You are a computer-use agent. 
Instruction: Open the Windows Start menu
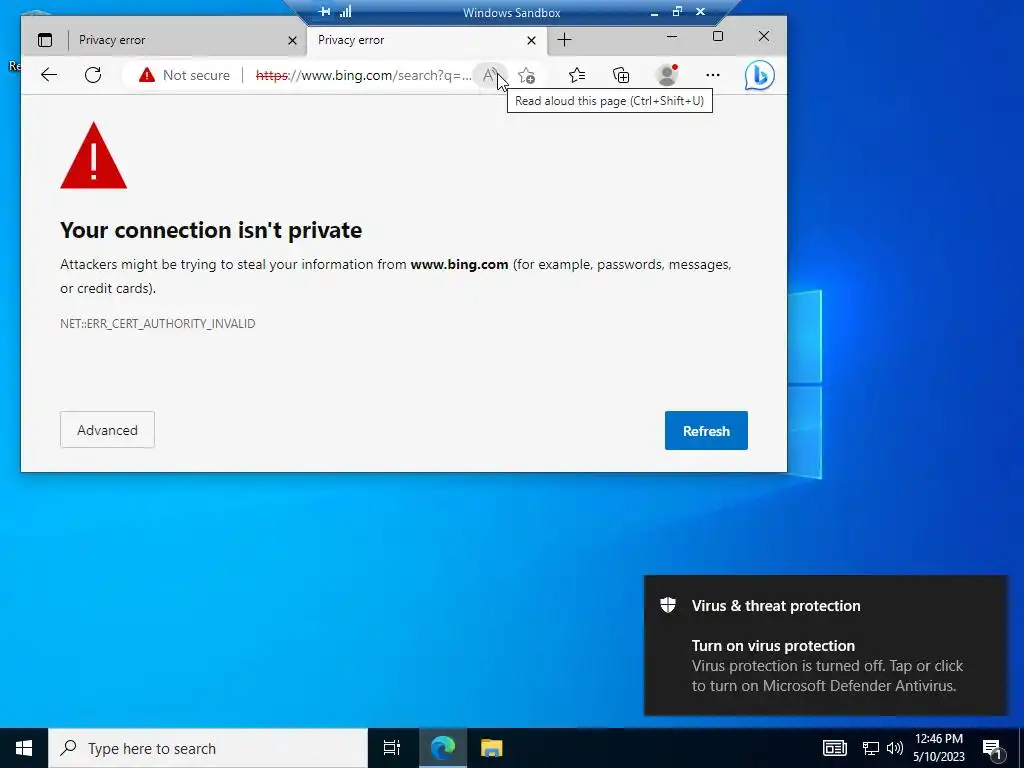click(x=24, y=748)
